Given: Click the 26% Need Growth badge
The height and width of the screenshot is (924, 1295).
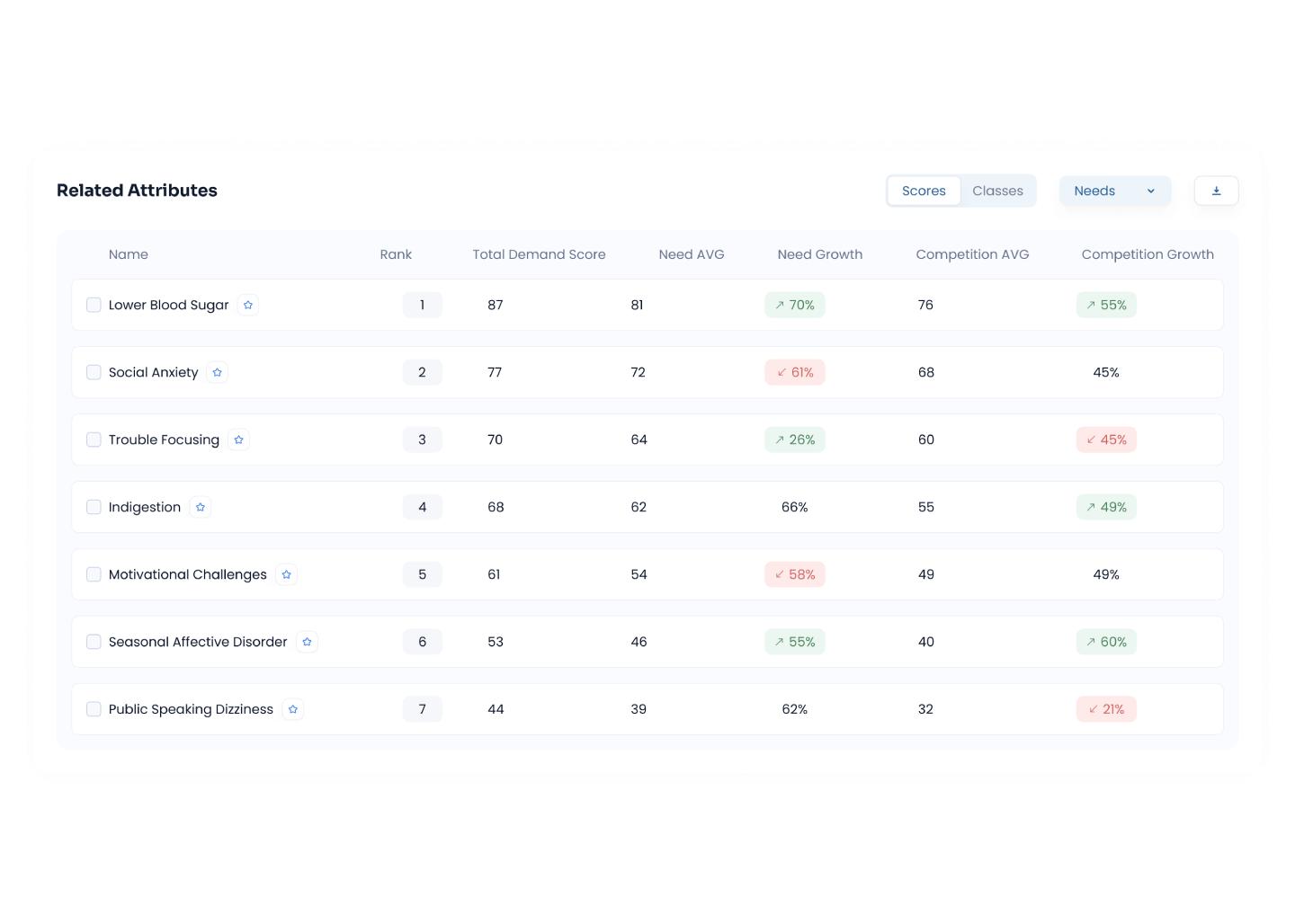Looking at the screenshot, I should tap(795, 440).
